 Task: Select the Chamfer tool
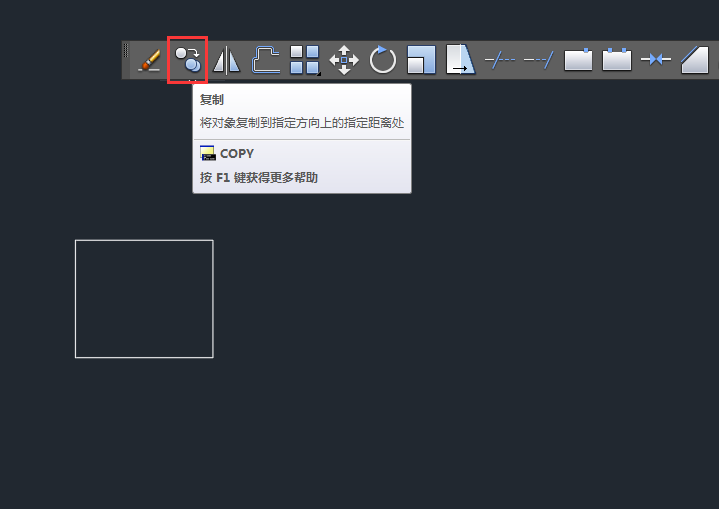click(695, 60)
